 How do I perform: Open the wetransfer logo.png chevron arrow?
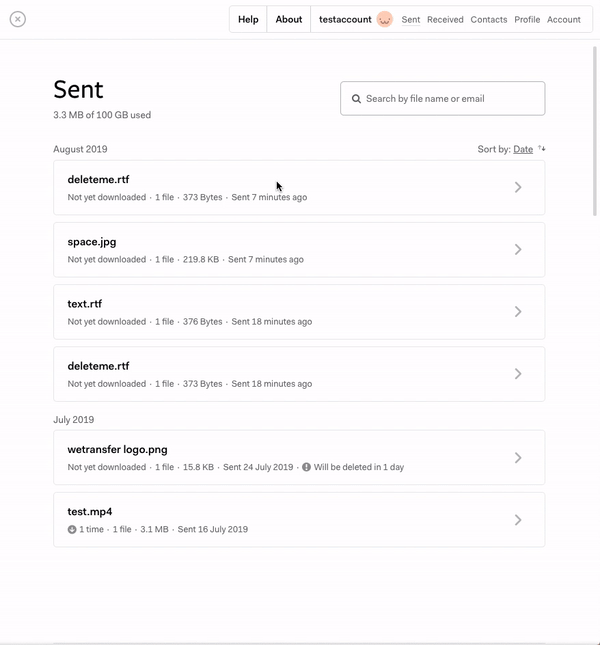pyautogui.click(x=518, y=458)
